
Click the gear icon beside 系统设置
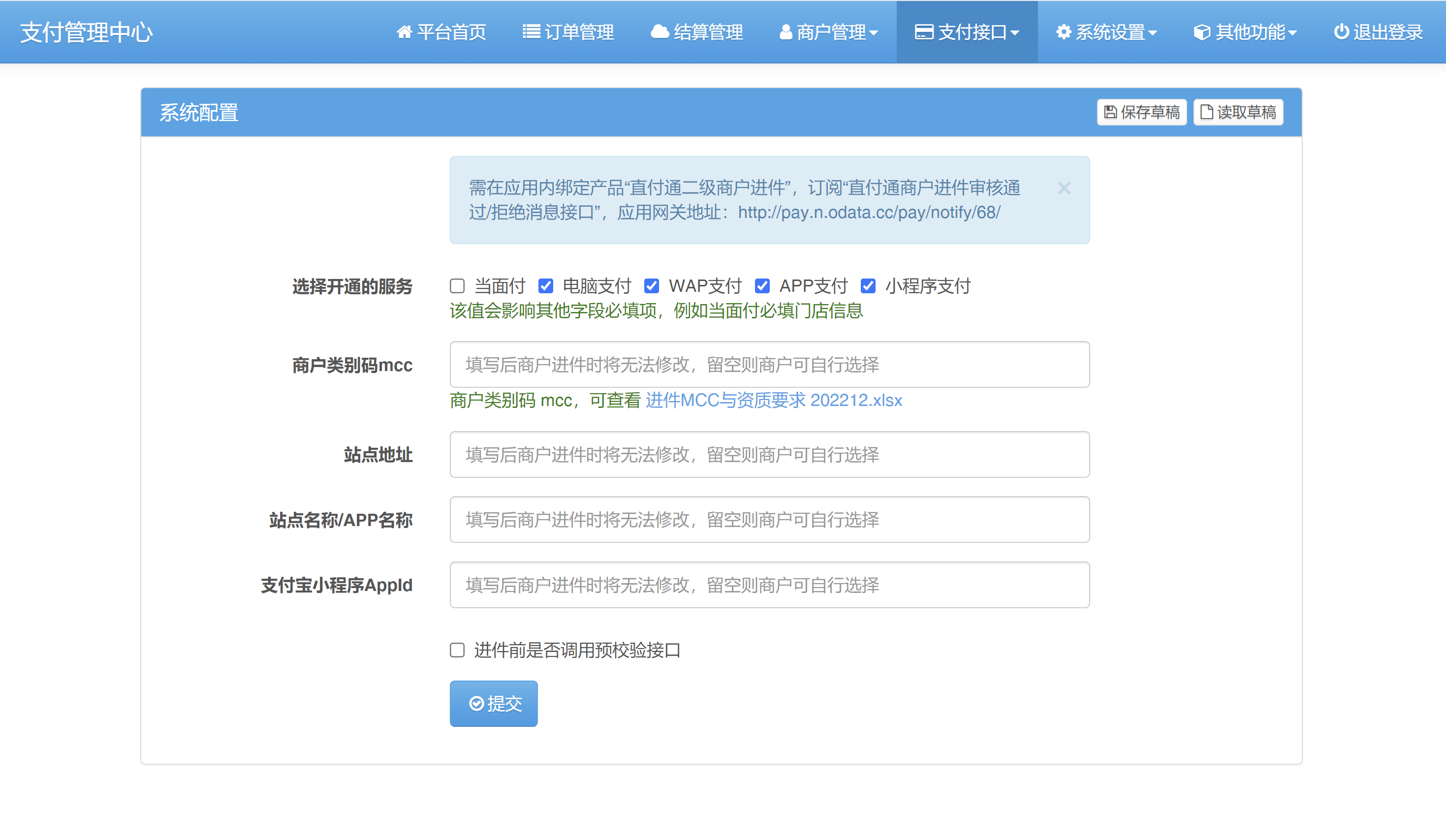[x=1062, y=32]
